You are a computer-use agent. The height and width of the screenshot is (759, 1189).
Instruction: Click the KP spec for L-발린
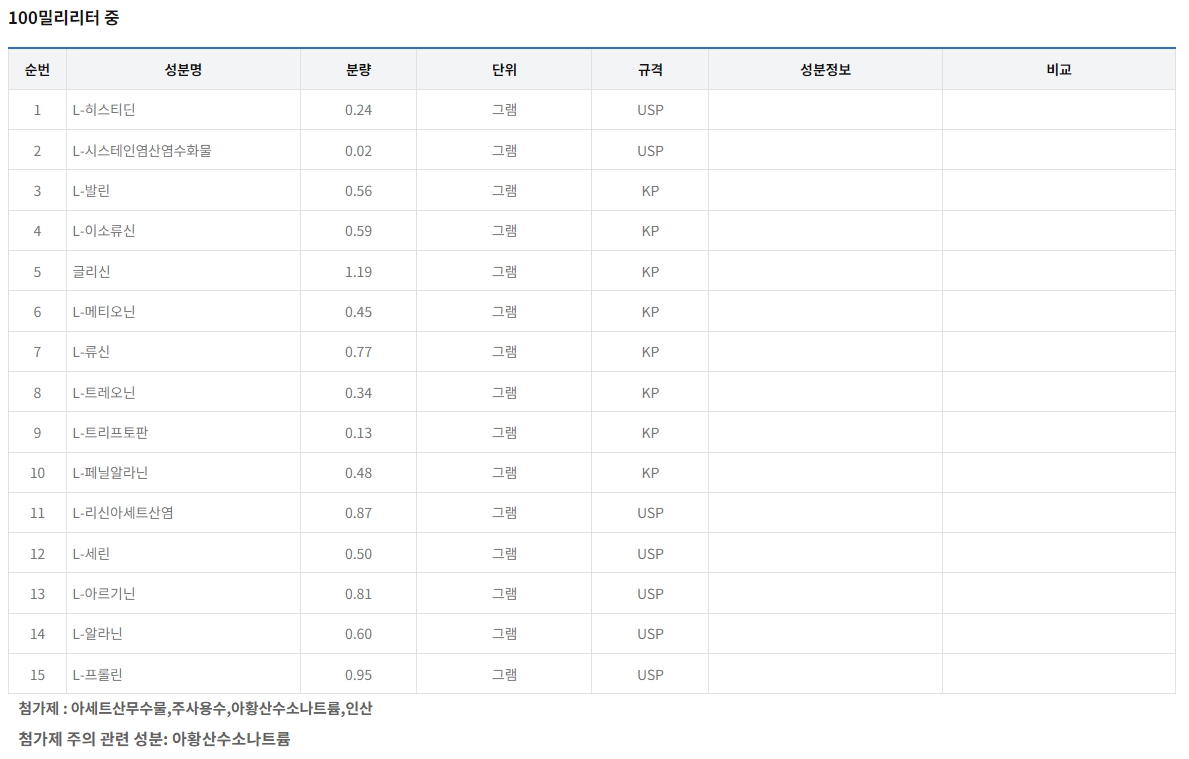tap(649, 190)
